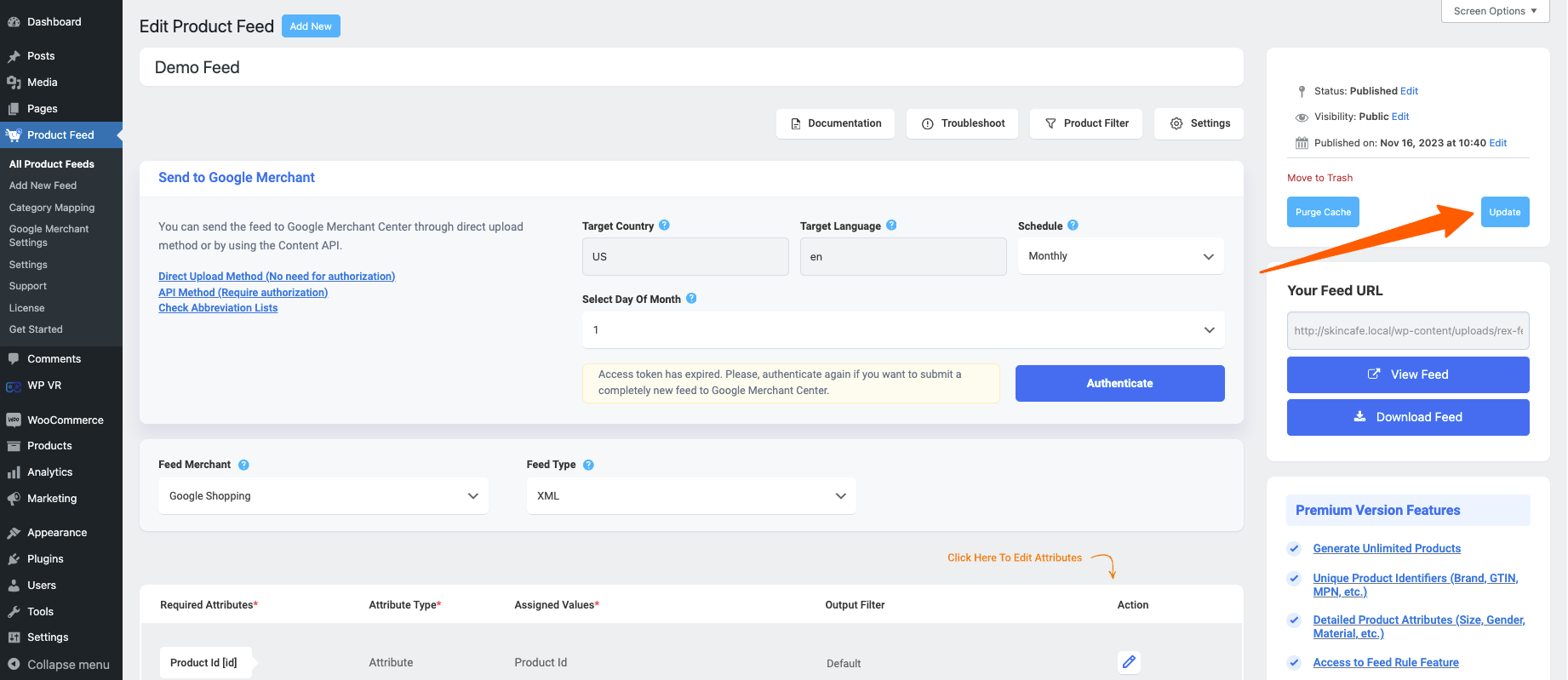
Task: Click the Dashboard icon in sidebar
Action: click(x=14, y=22)
